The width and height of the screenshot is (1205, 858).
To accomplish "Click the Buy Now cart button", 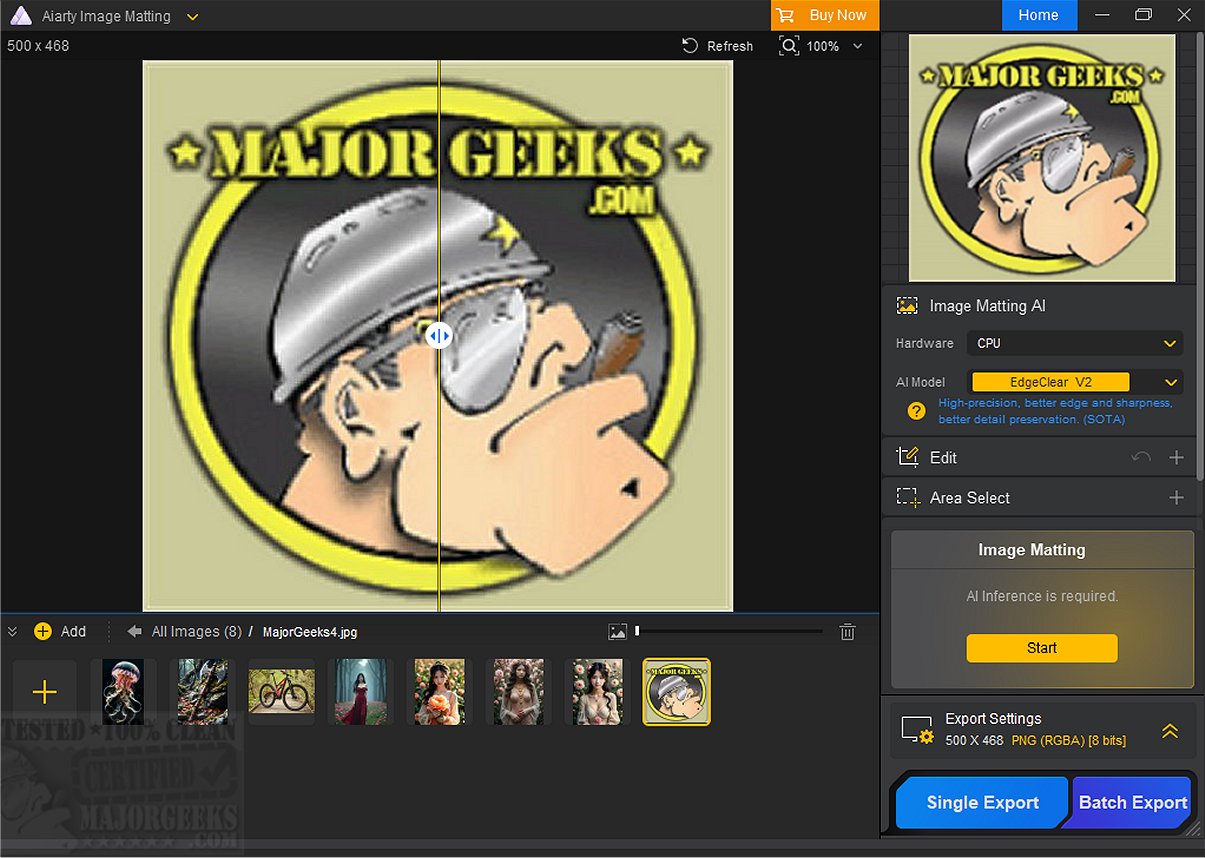I will click(x=825, y=15).
